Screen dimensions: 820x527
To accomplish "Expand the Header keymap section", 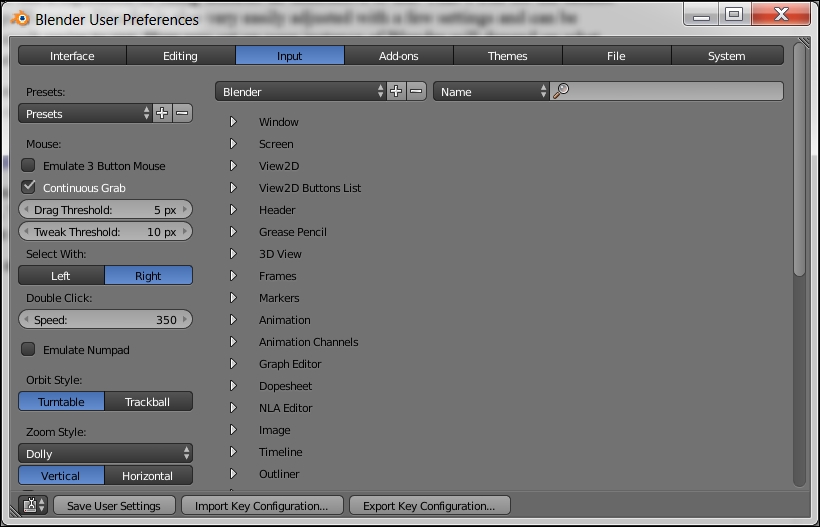I will click(233, 209).
